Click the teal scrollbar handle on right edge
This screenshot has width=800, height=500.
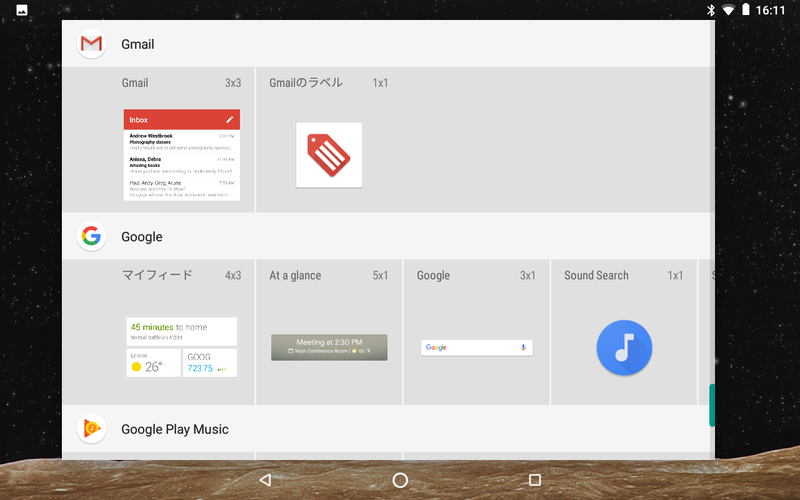(x=712, y=405)
